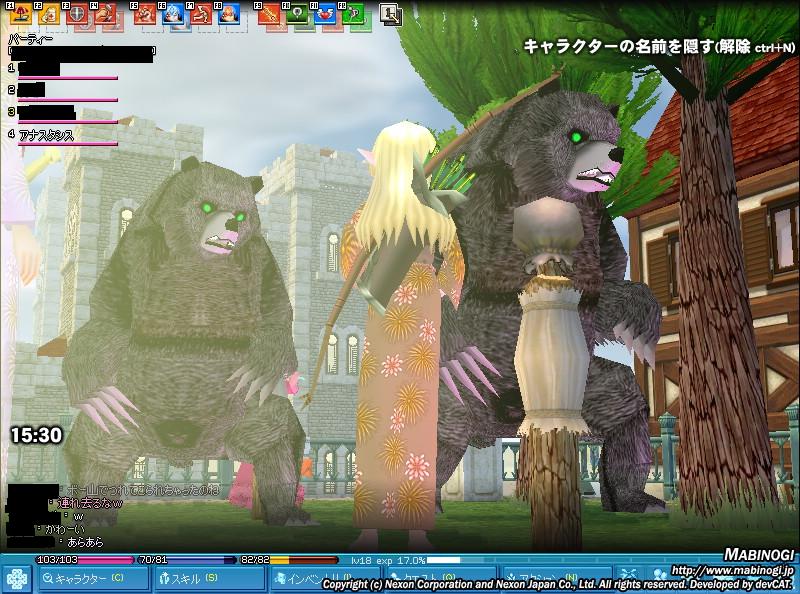Cast the F6 Icebolt skill
Viewport: 800px width, 594px height.
[x=173, y=14]
